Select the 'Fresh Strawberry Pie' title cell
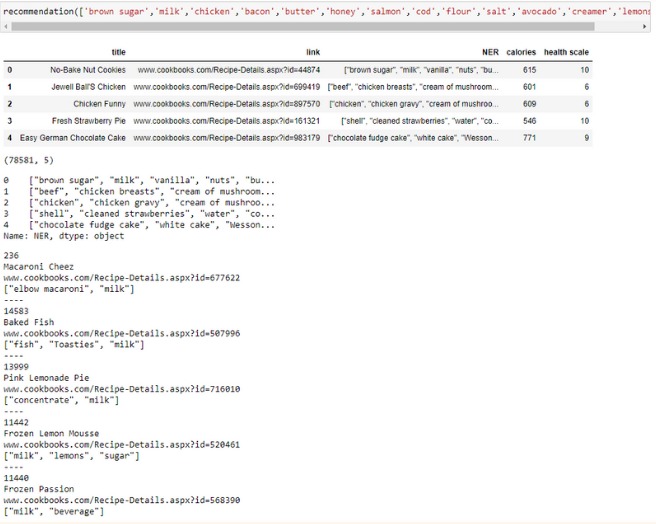 (89, 121)
